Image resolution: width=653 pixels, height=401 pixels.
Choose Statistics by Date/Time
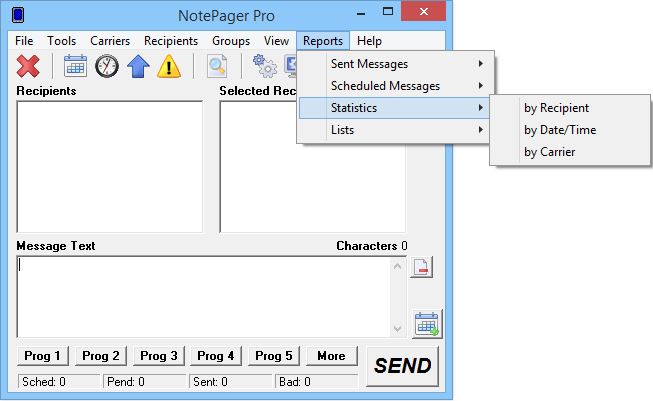tap(570, 130)
